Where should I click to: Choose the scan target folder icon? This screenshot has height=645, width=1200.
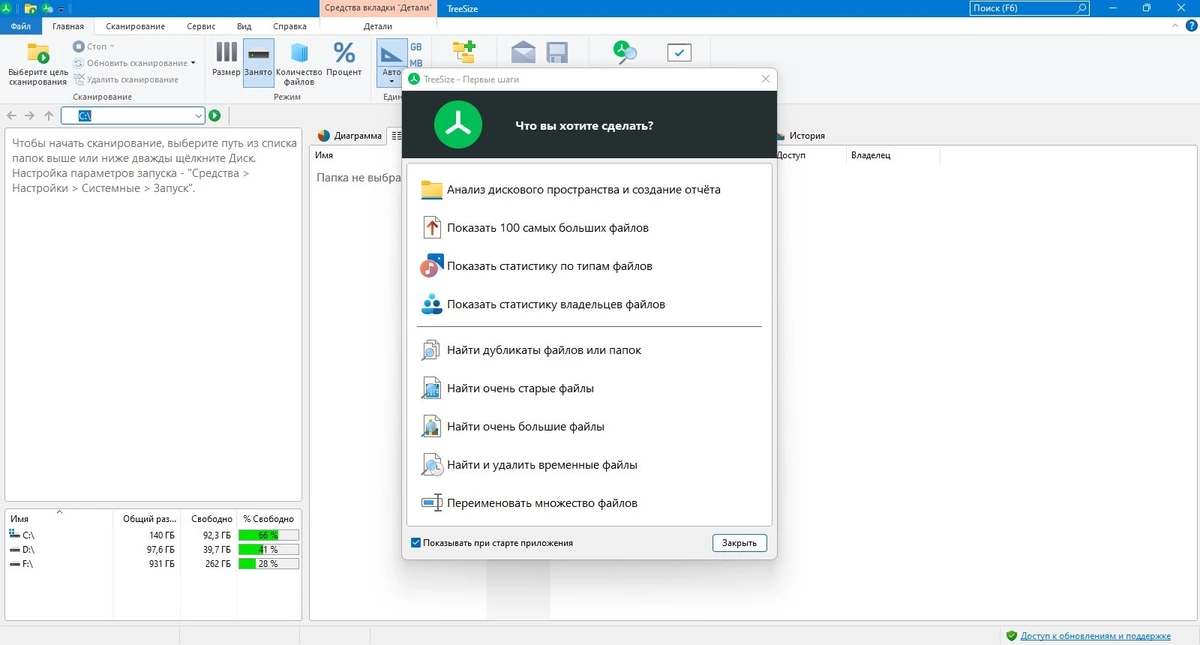point(38,54)
